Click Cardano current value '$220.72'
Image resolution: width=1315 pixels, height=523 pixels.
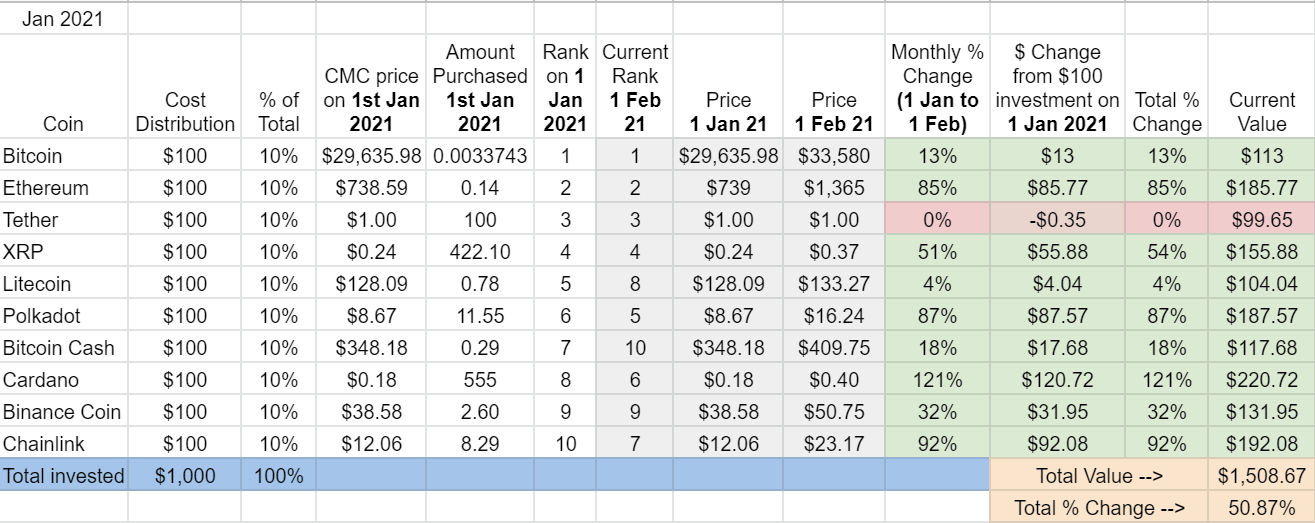(1261, 379)
